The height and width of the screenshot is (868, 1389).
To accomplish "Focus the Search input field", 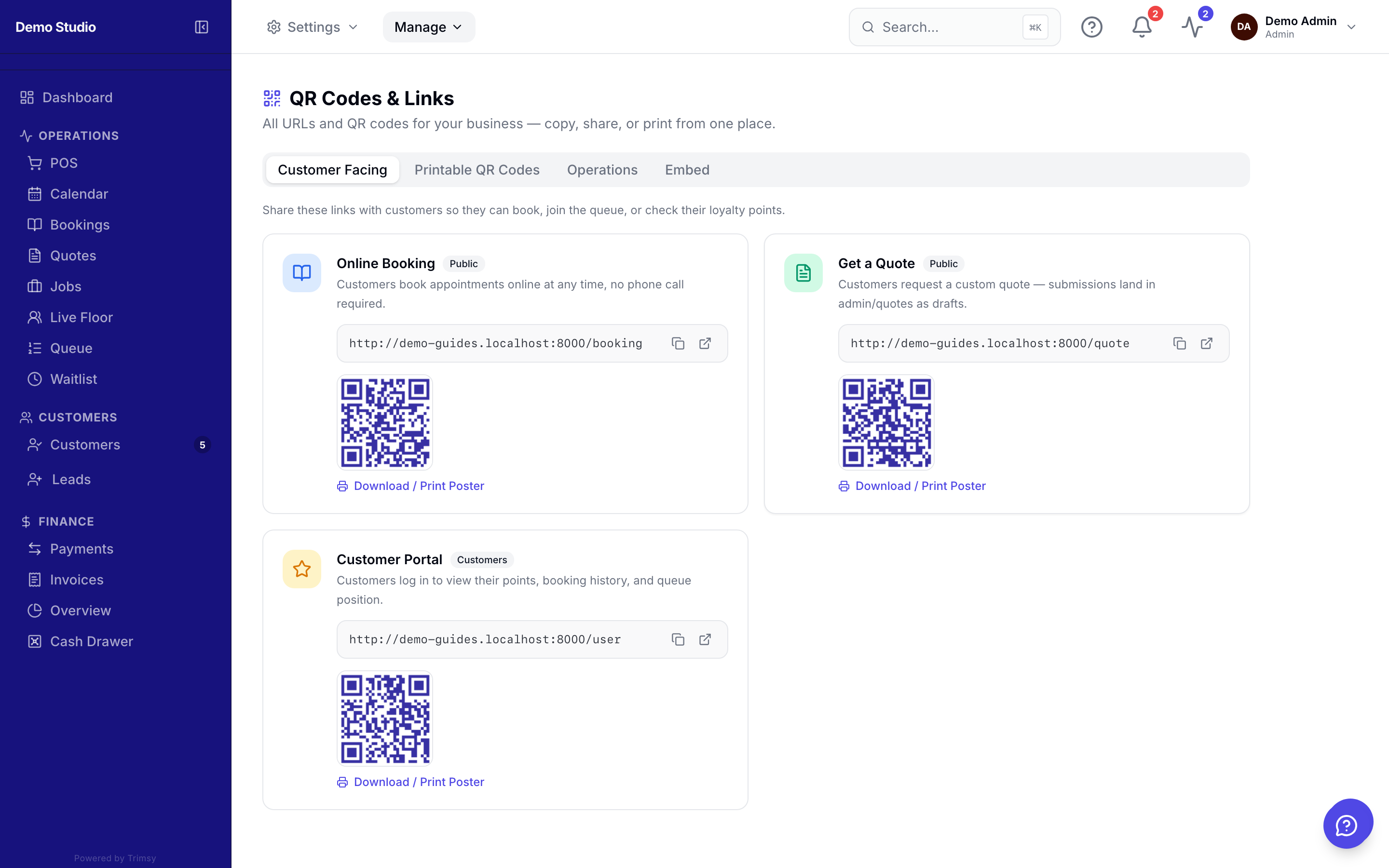I will (954, 27).
